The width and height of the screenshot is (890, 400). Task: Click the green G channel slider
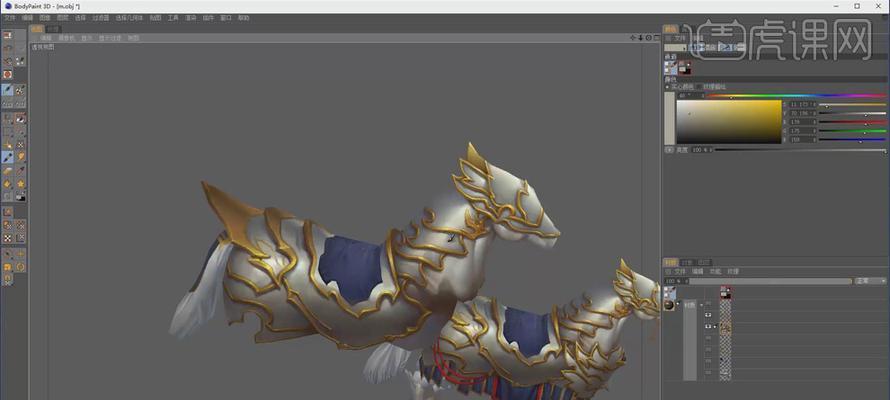click(852, 131)
